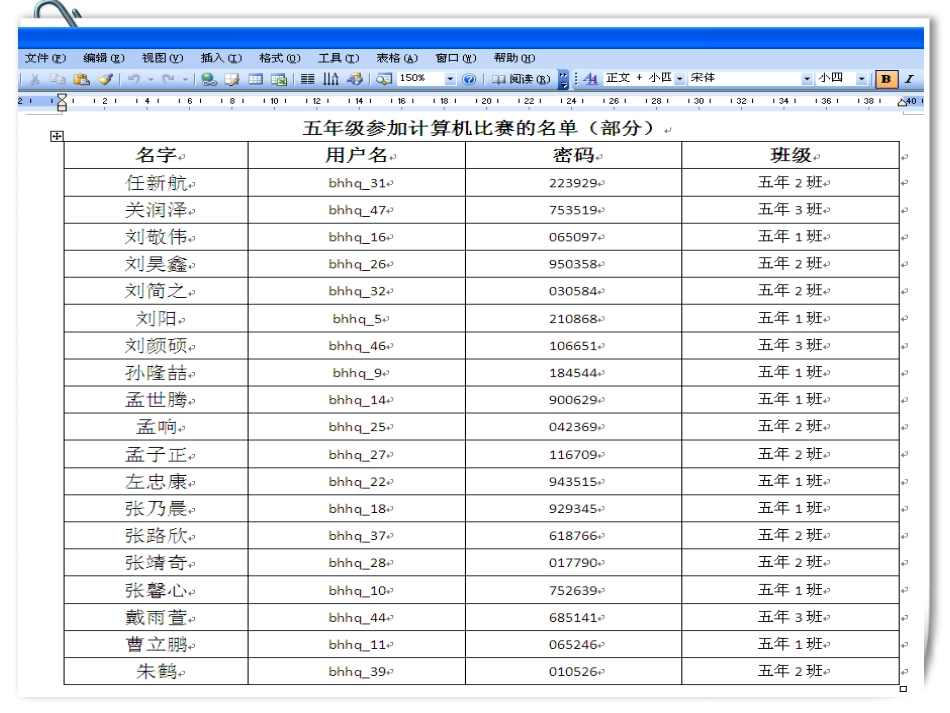Viewport: 950px width, 713px height.
Task: Click the Insert Excel Worksheet icon
Action: (279, 79)
